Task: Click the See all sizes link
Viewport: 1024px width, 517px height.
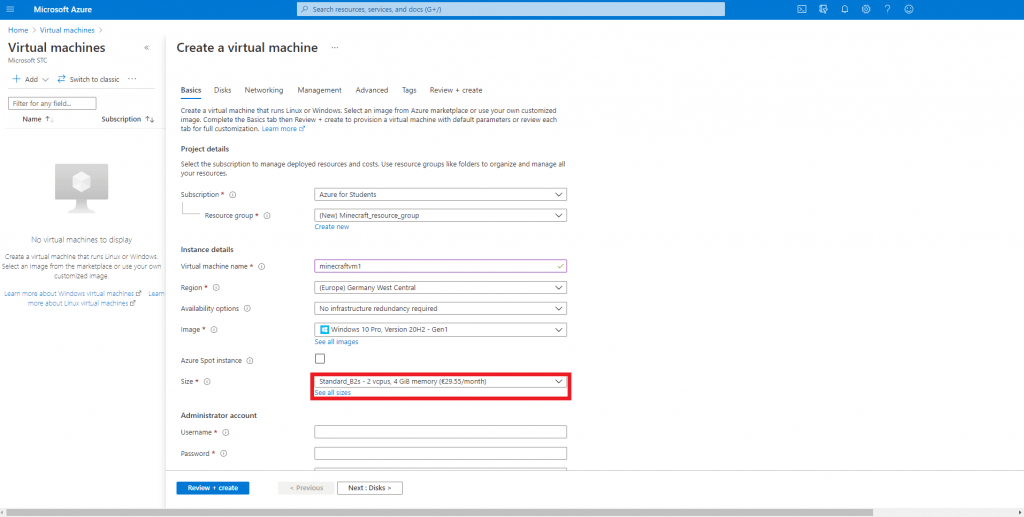Action: click(333, 393)
